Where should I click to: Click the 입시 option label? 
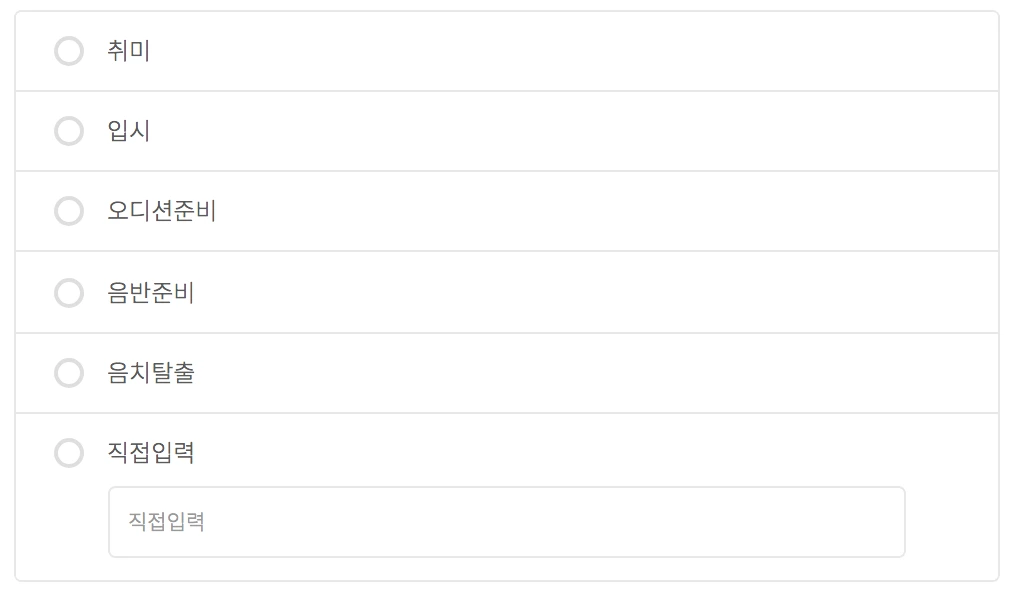click(x=126, y=131)
